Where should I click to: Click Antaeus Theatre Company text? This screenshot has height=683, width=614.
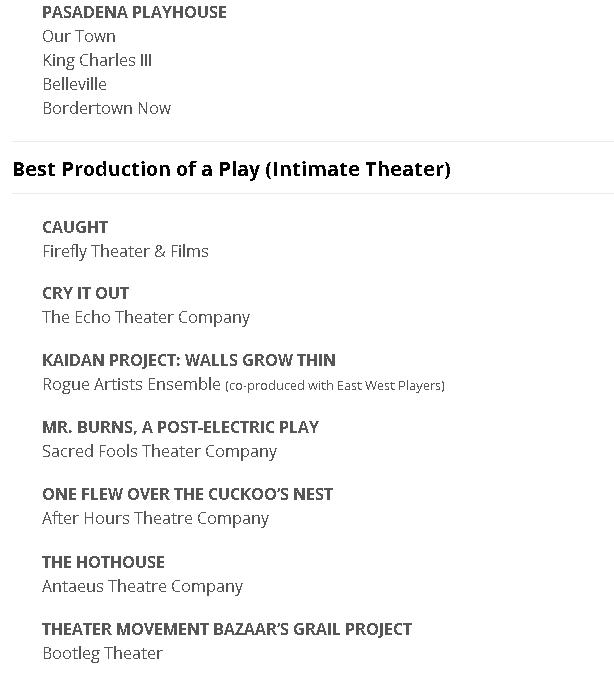[x=142, y=586]
